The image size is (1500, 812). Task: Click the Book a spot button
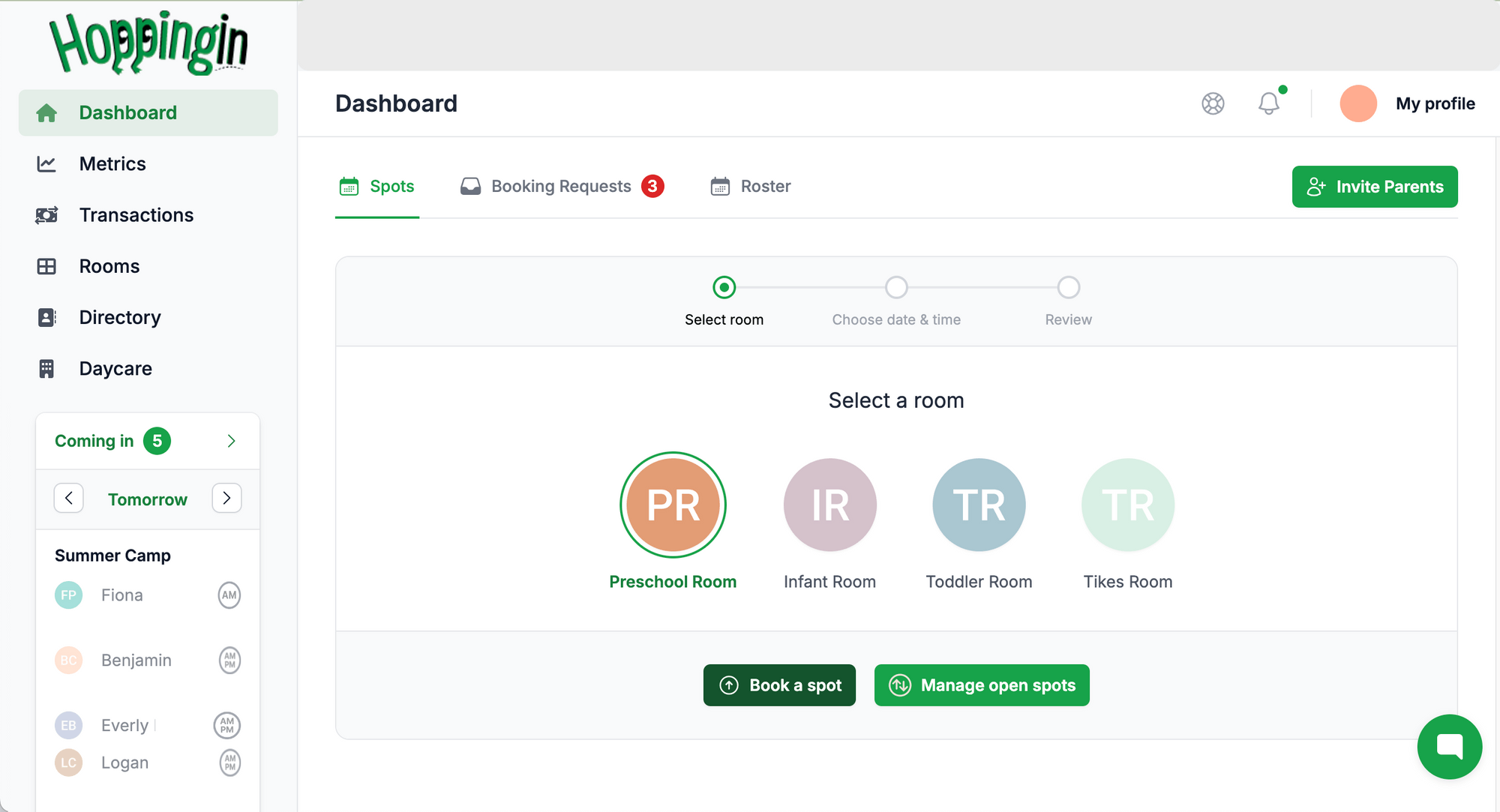coord(779,685)
